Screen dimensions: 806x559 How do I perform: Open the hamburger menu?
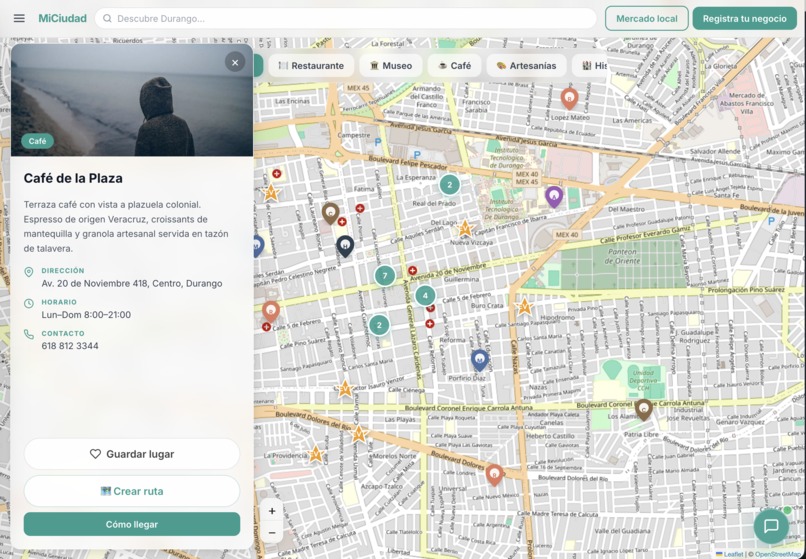(19, 19)
